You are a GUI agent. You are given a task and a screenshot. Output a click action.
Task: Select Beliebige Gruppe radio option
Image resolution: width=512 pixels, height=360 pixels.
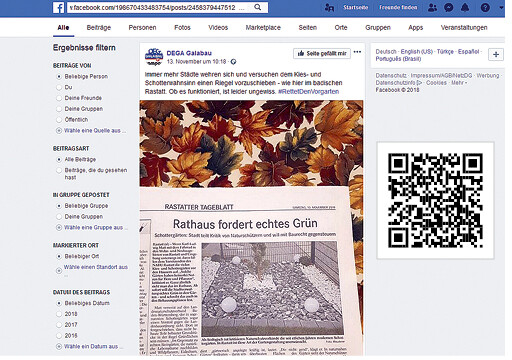click(59, 206)
